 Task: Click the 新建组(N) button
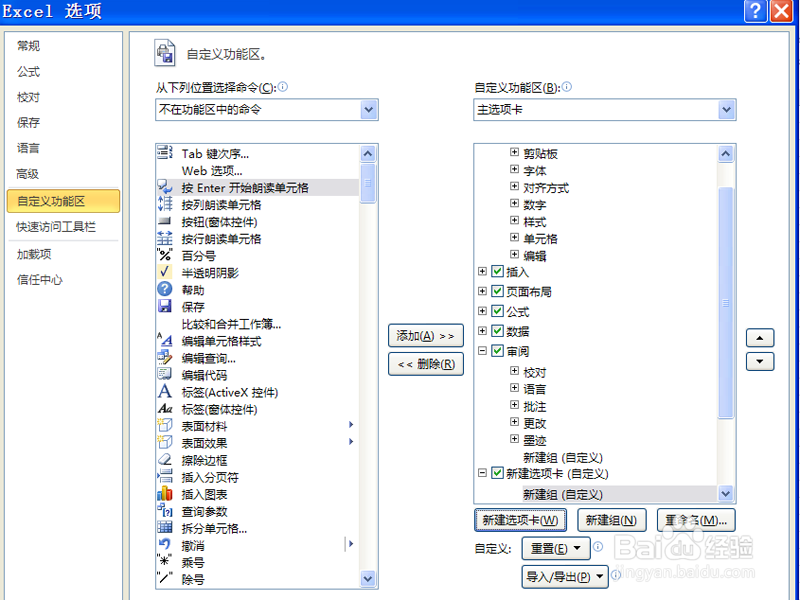point(611,520)
